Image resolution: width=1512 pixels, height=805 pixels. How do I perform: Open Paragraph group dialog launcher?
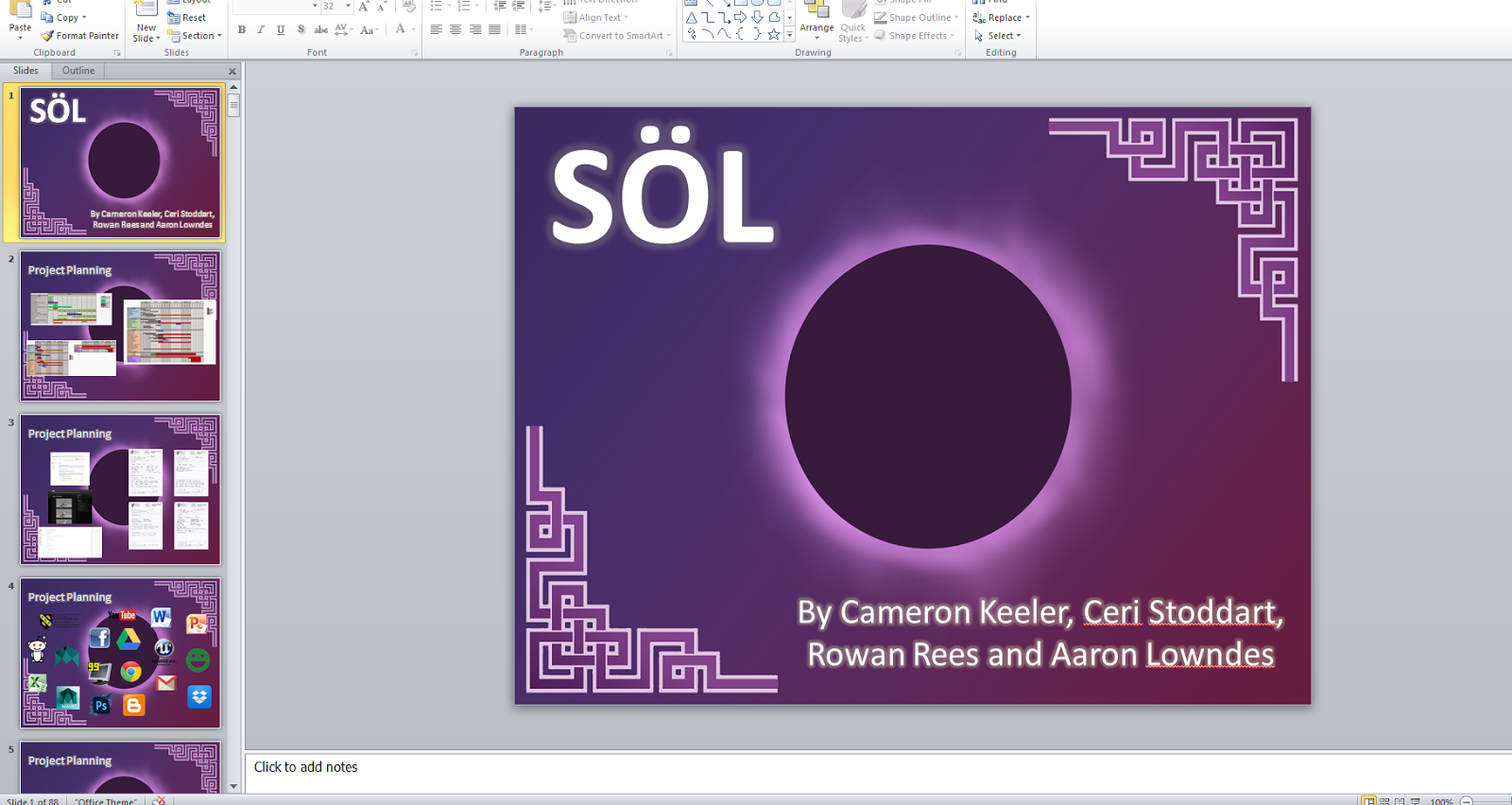click(x=669, y=53)
